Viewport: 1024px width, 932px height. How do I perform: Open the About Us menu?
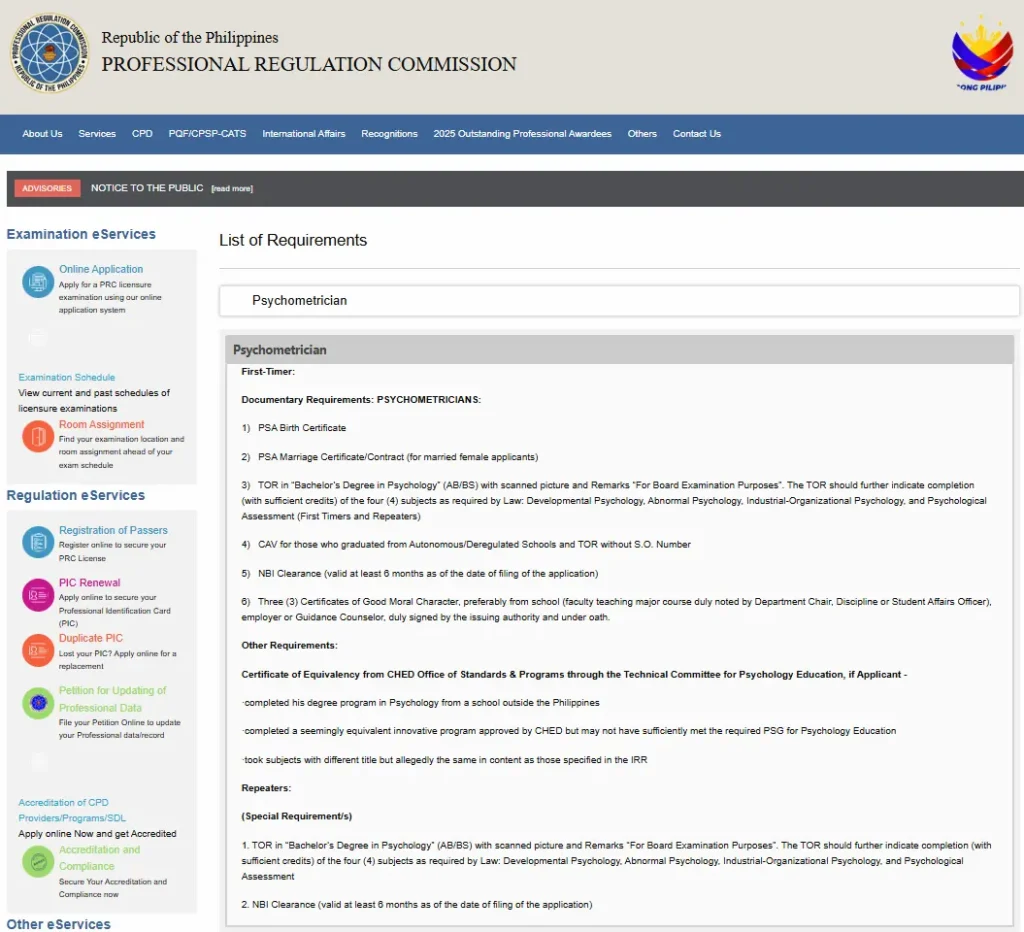[42, 134]
